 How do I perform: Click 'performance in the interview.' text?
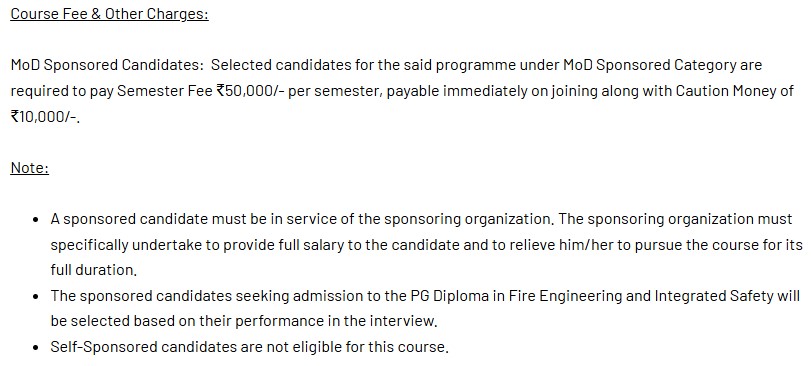(x=337, y=321)
